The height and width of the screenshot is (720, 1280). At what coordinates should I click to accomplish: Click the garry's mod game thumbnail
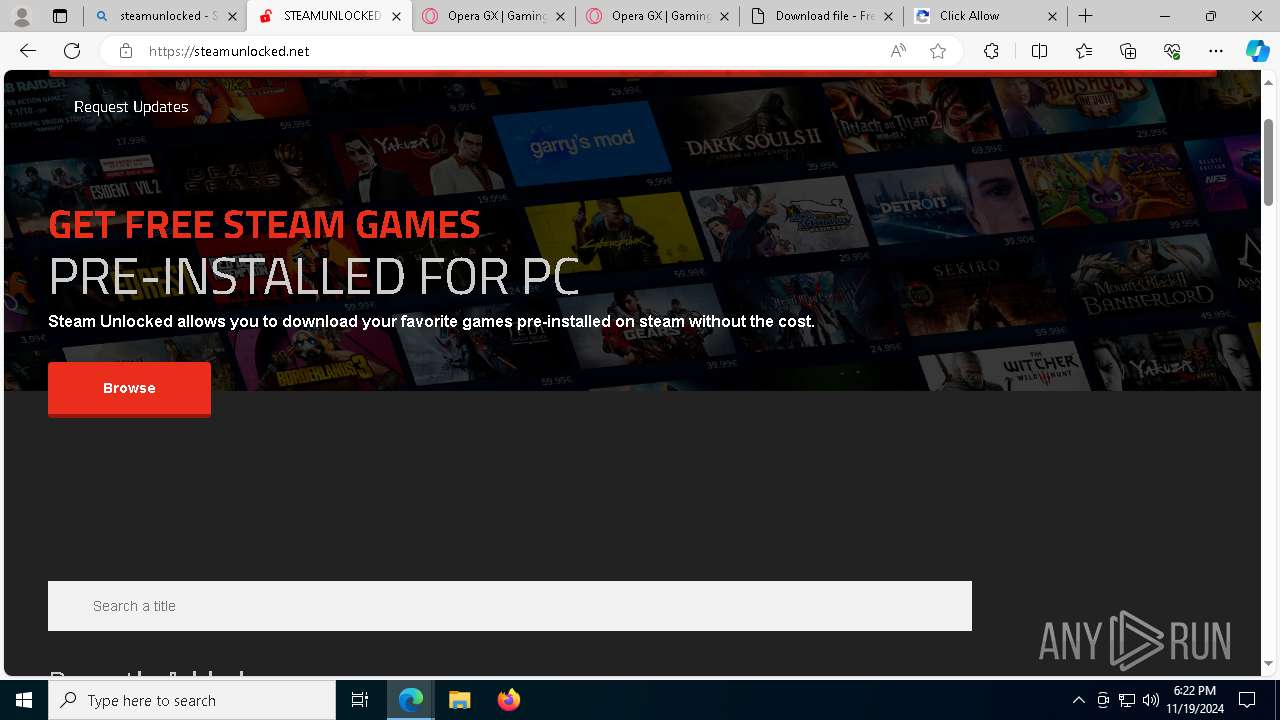pyautogui.click(x=582, y=144)
